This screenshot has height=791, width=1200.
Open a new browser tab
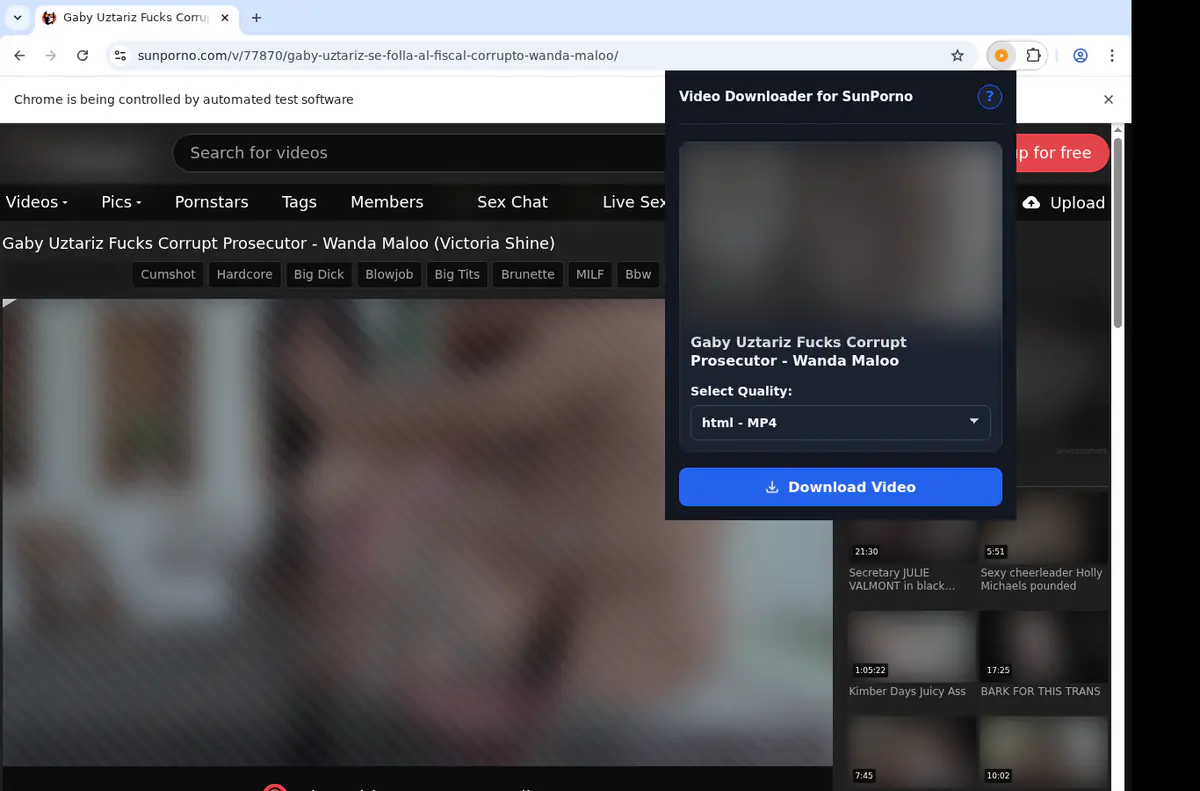(257, 17)
